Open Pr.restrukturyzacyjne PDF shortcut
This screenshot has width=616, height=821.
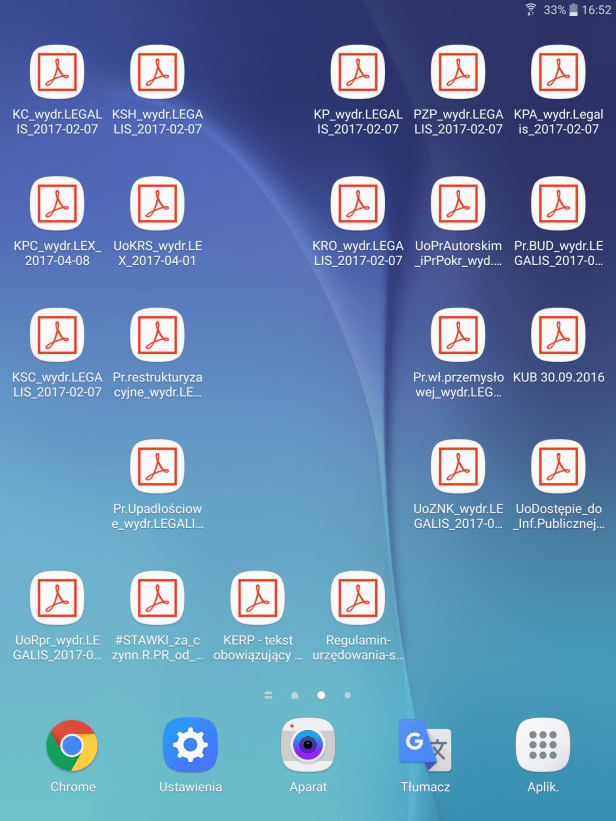click(157, 335)
